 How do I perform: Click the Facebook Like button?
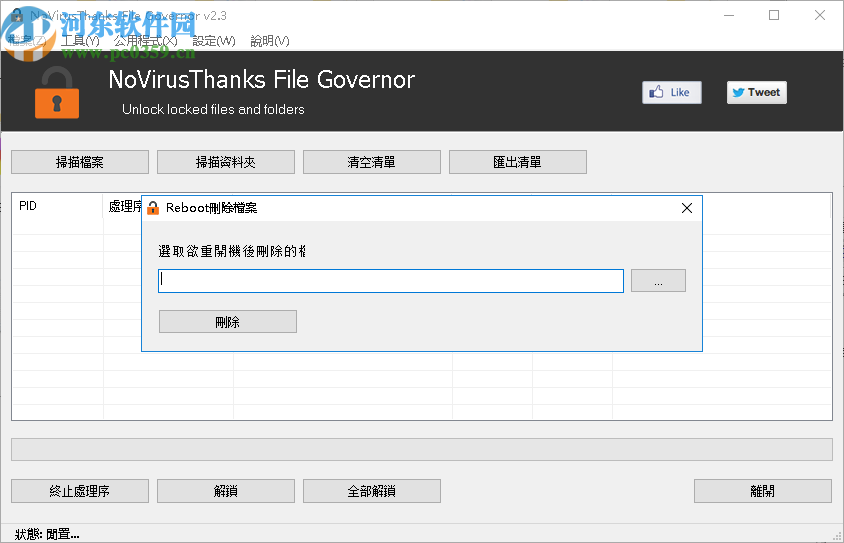(x=672, y=93)
